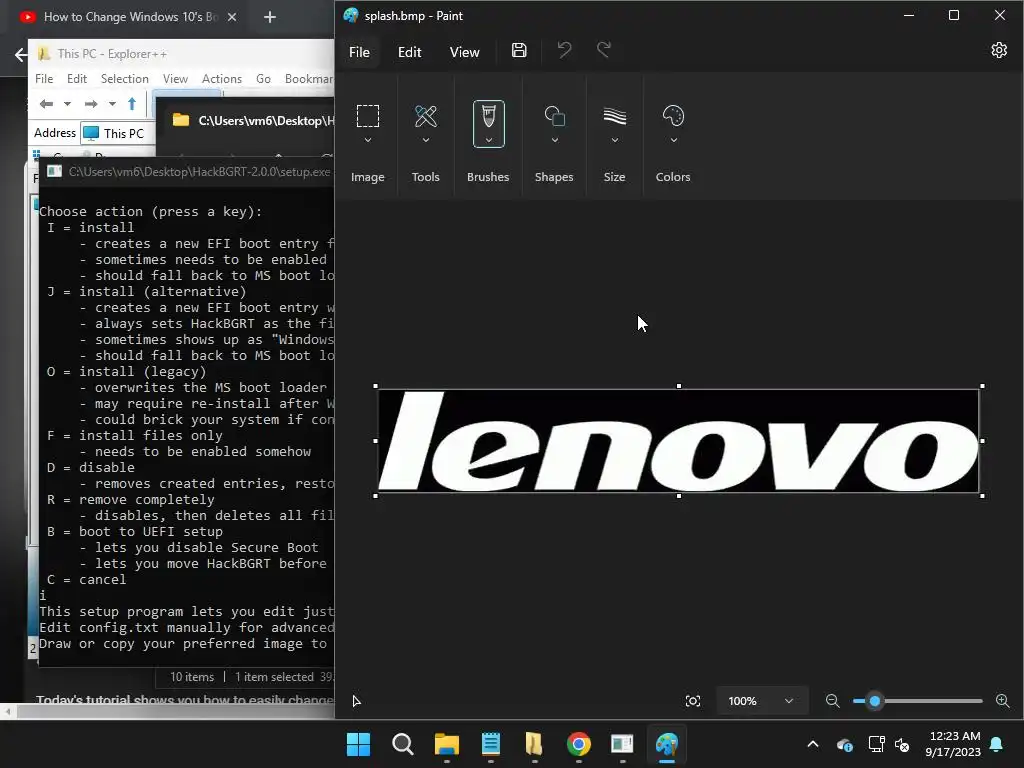Open the Windows Start button
Image resolution: width=1024 pixels, height=768 pixels.
(x=359, y=744)
